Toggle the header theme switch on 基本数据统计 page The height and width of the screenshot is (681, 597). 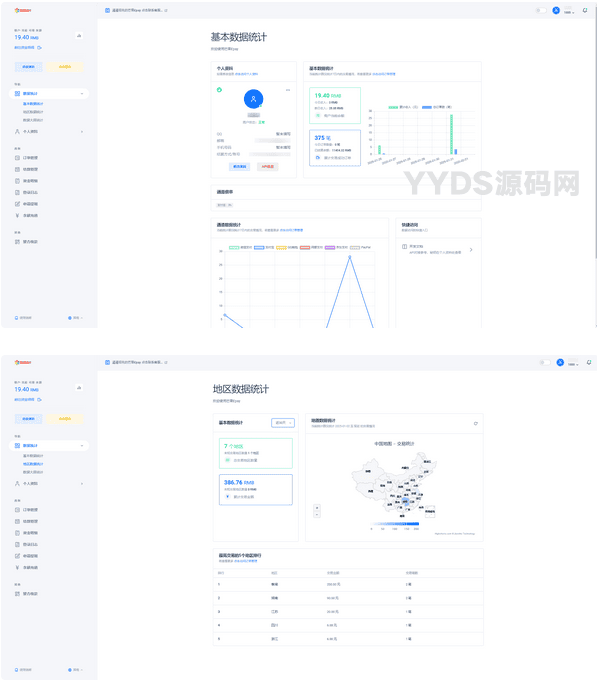541,10
